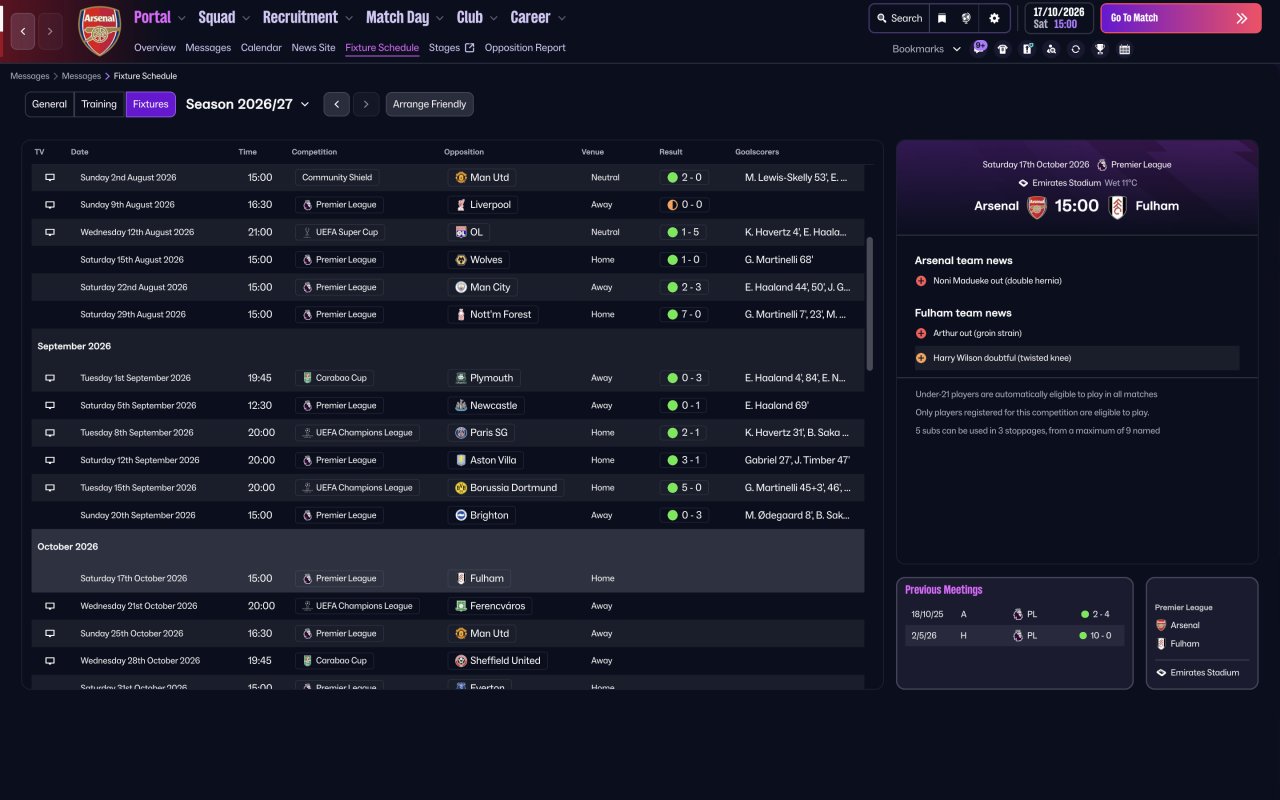This screenshot has width=1280, height=800.
Task: Open the notifications speech bubble with 9+ badge
Action: pyautogui.click(x=979, y=48)
